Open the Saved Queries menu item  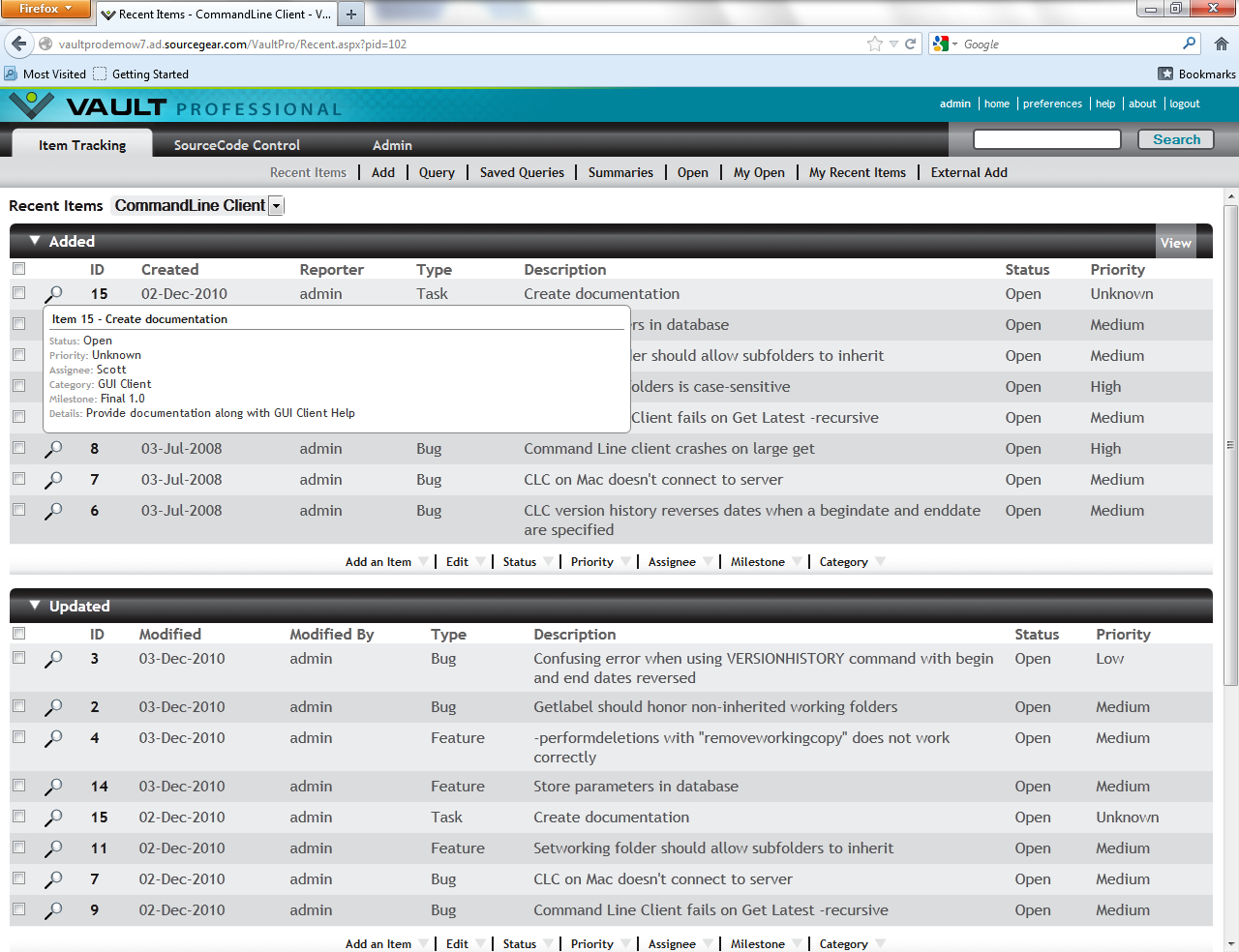click(x=522, y=172)
